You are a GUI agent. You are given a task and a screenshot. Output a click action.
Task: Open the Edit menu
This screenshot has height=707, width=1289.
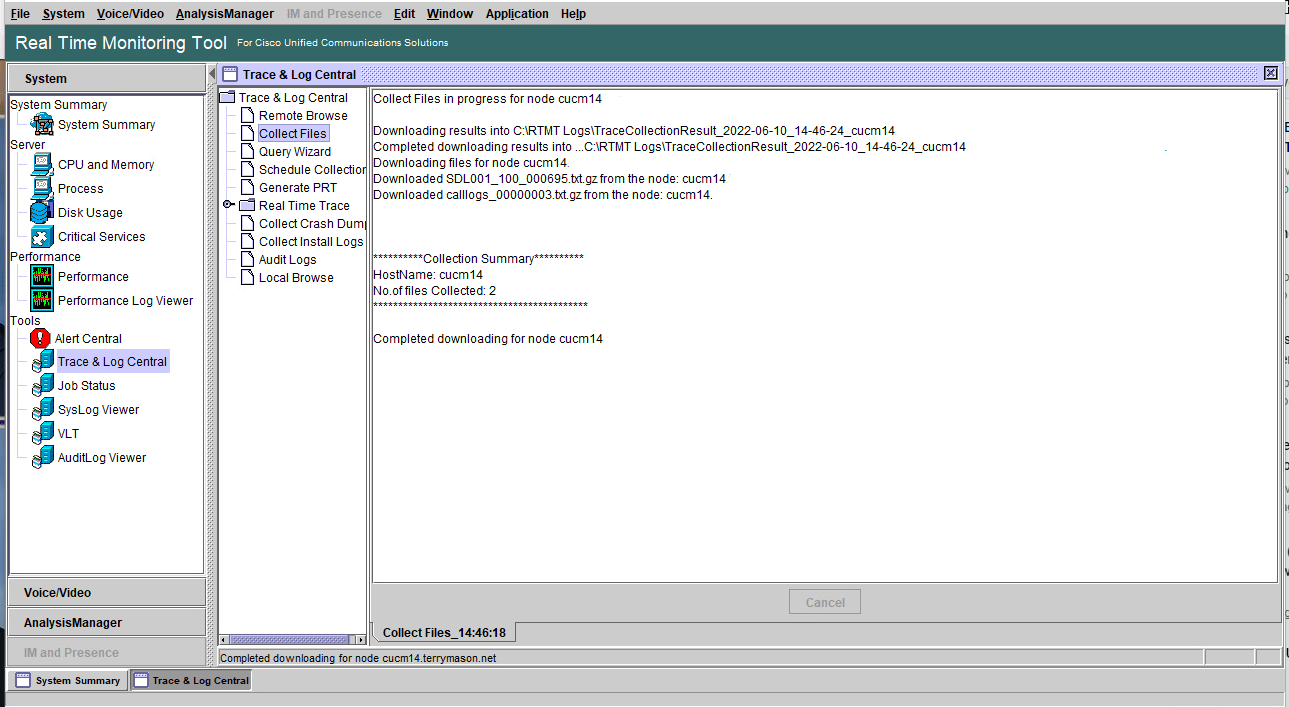point(405,14)
